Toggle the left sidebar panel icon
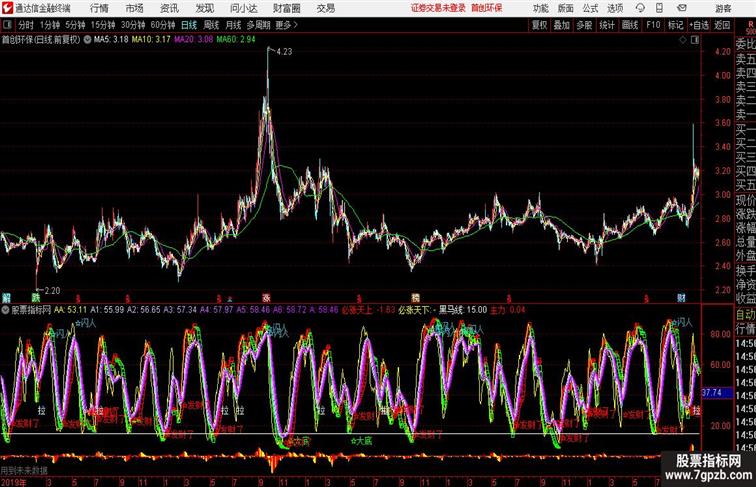This screenshot has height=487, width=756. pos(7,25)
